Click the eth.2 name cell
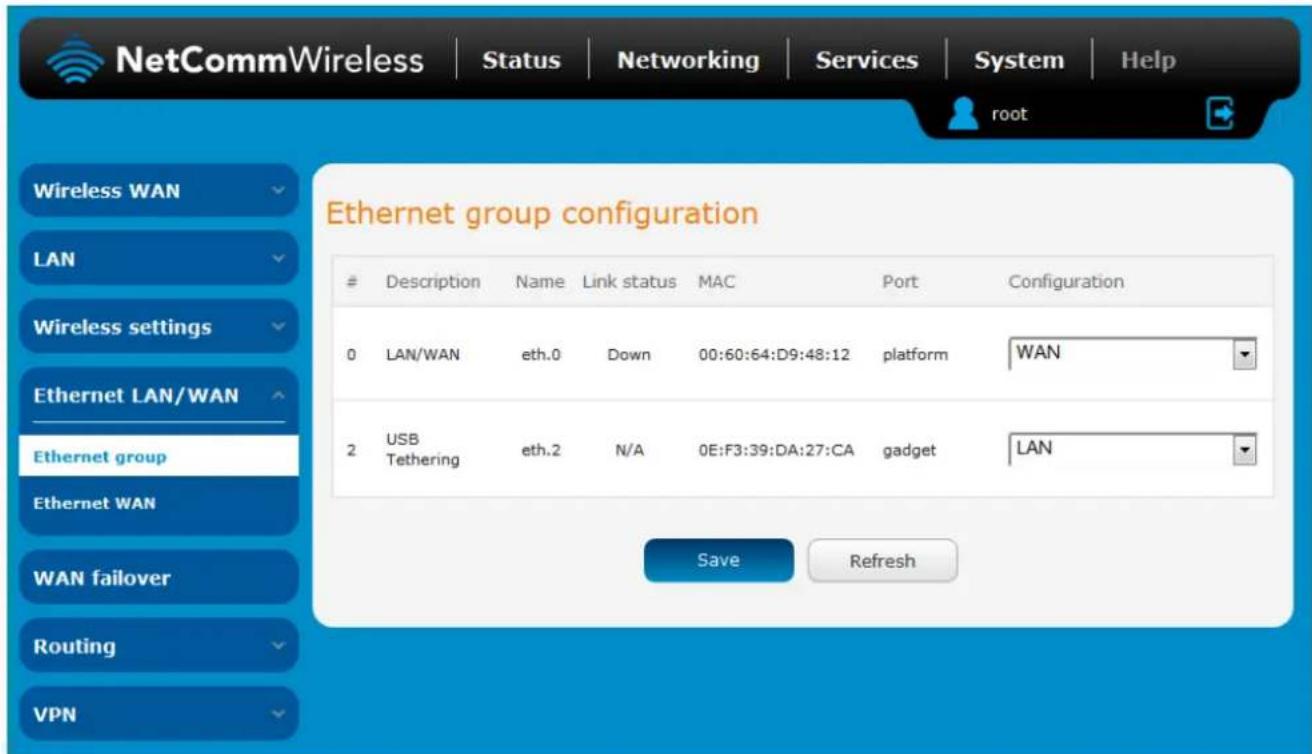The width and height of the screenshot is (1312, 754). click(540, 450)
